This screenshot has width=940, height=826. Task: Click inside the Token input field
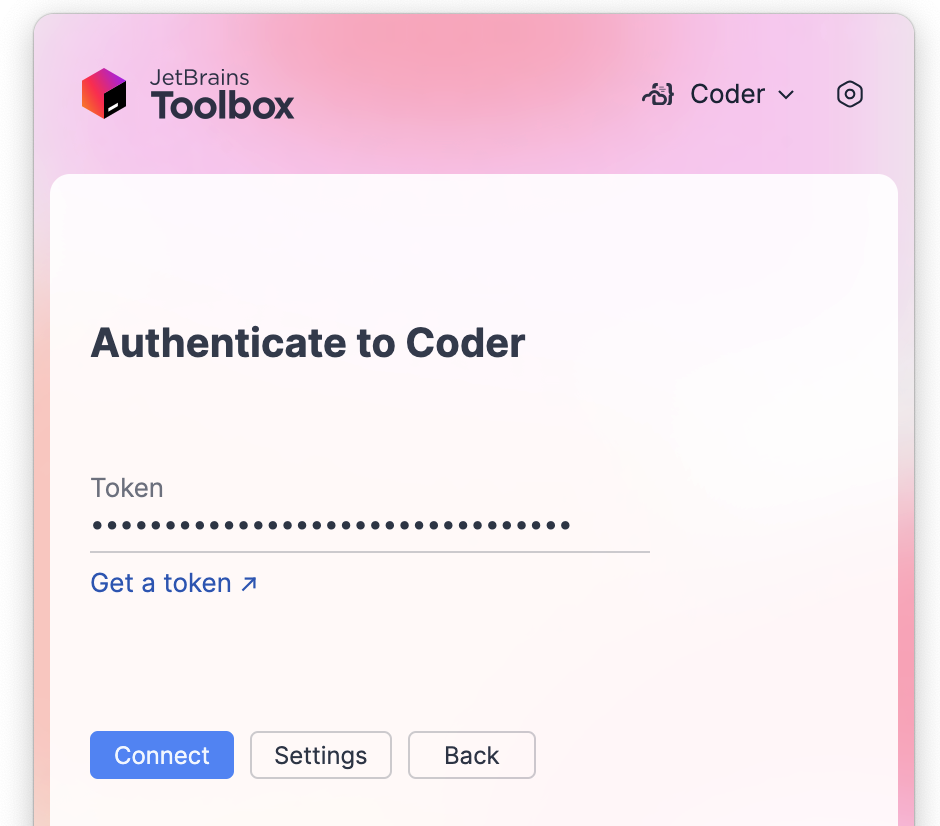370,525
